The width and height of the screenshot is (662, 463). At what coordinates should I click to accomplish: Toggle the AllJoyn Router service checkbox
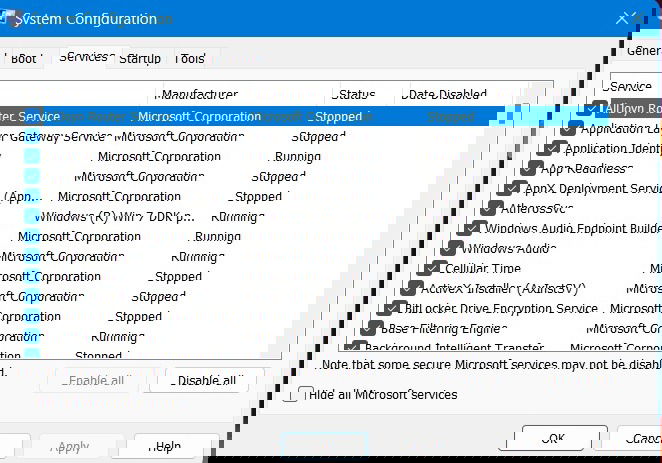point(592,109)
